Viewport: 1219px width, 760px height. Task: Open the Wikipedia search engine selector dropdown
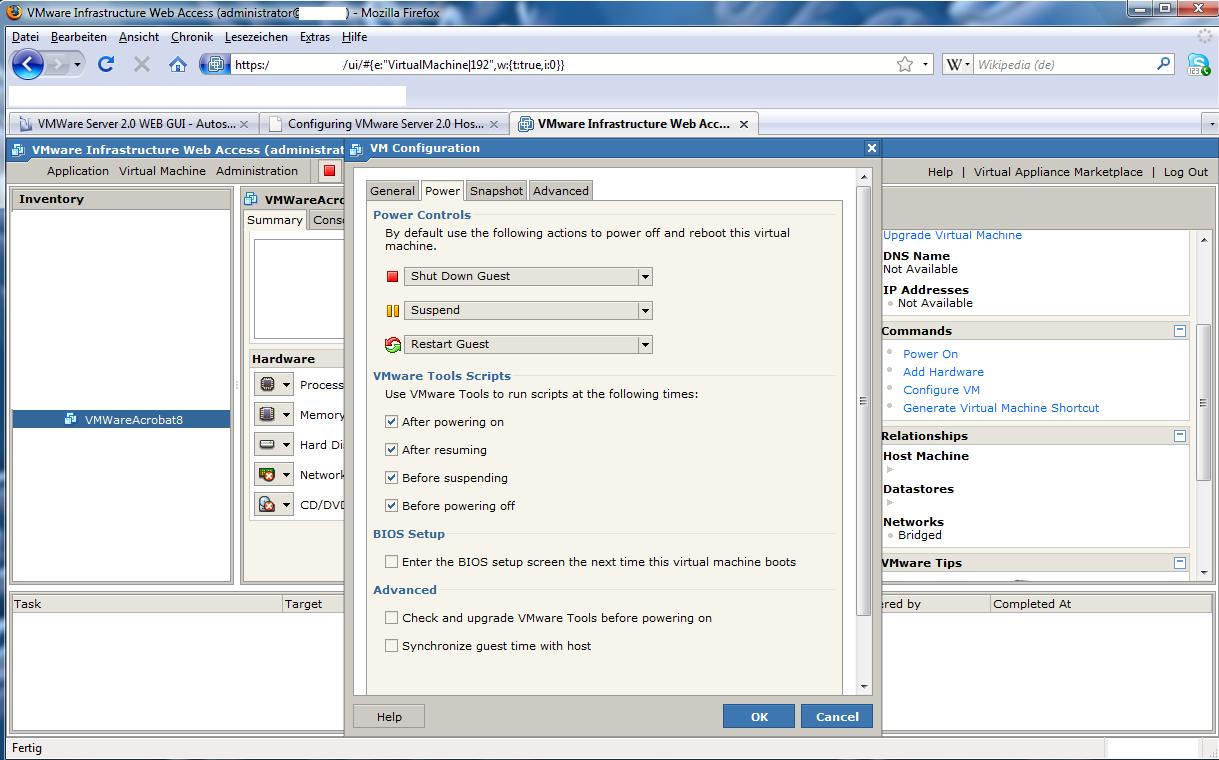pyautogui.click(x=957, y=65)
